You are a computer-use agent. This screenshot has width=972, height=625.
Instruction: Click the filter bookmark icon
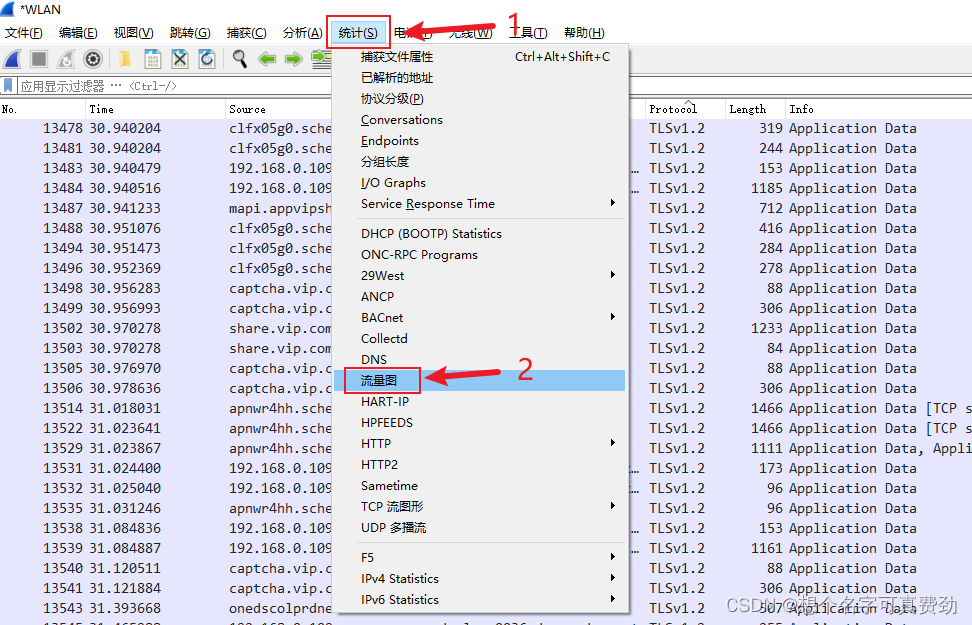8,86
